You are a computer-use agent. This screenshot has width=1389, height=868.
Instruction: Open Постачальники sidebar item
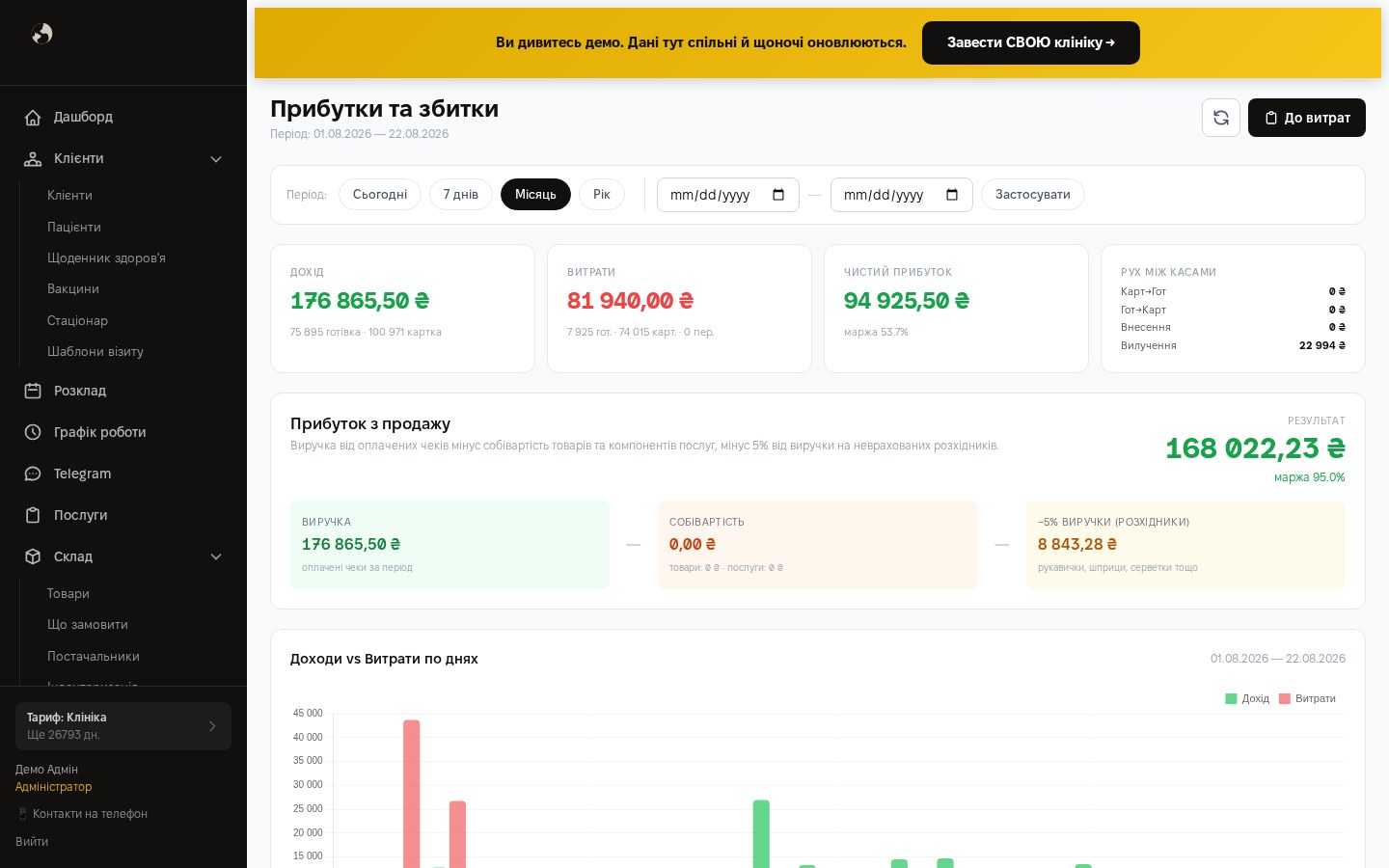(94, 656)
